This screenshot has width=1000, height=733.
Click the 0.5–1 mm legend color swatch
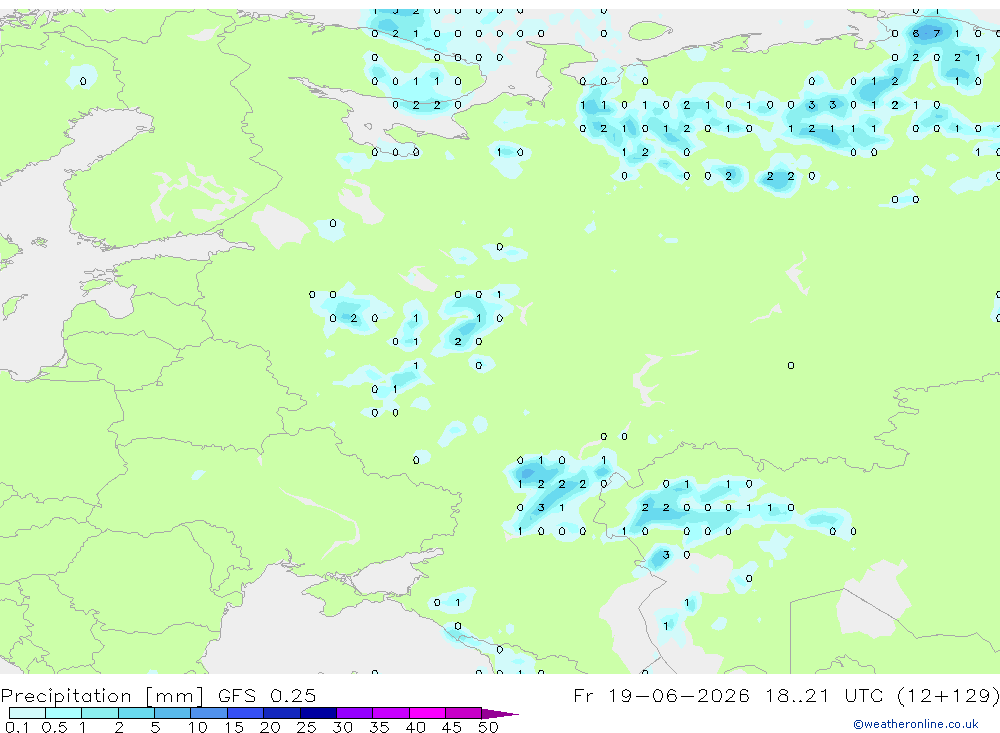(x=64, y=713)
